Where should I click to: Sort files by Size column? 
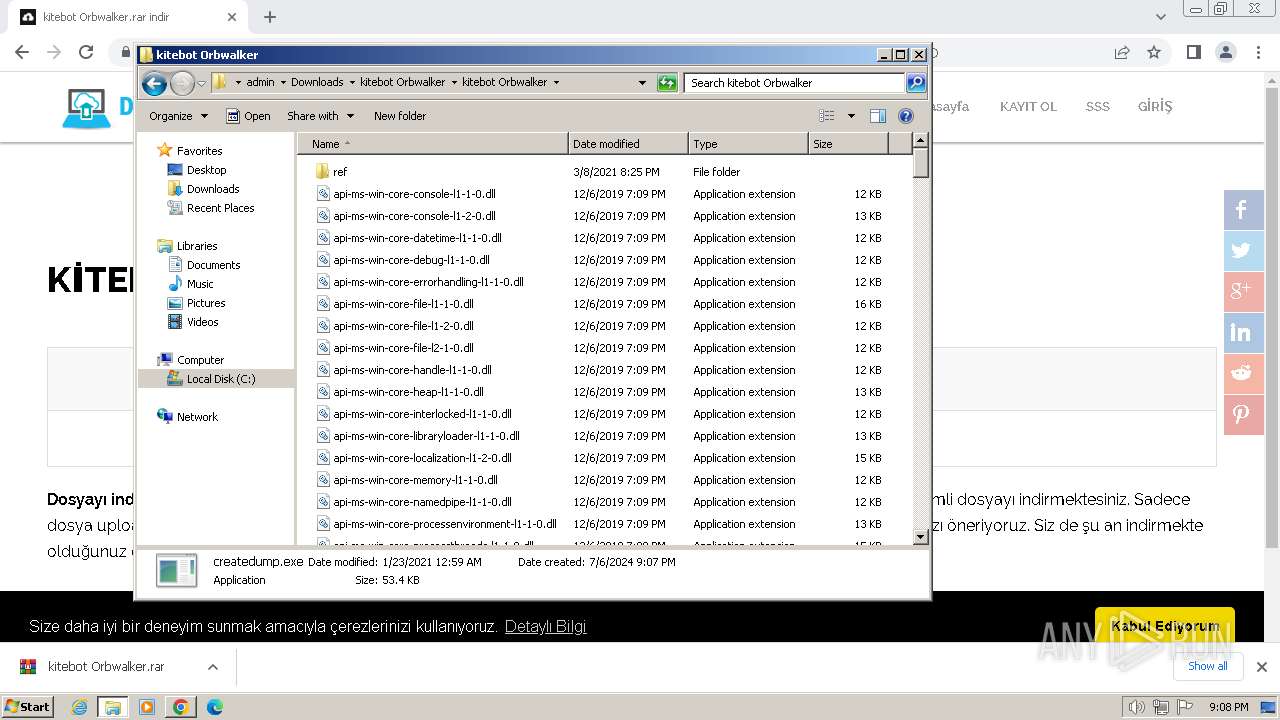click(x=848, y=144)
